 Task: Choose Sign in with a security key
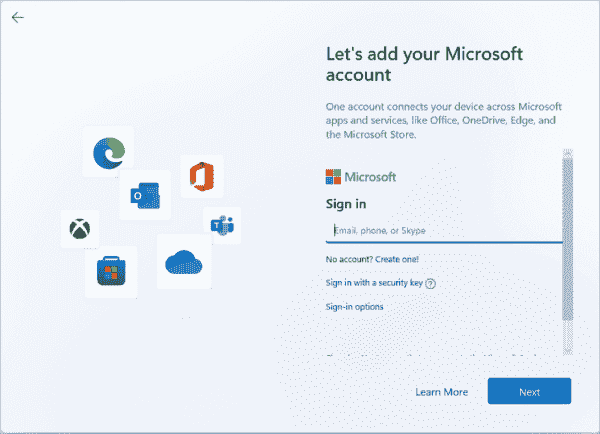(374, 283)
